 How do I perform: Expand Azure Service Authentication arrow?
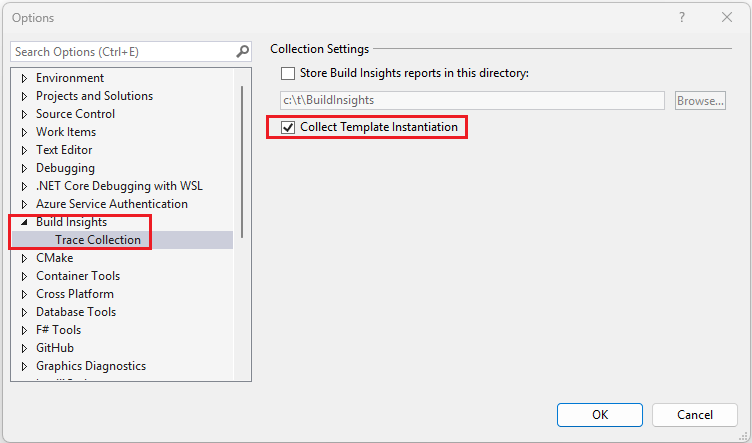pyautogui.click(x=24, y=204)
